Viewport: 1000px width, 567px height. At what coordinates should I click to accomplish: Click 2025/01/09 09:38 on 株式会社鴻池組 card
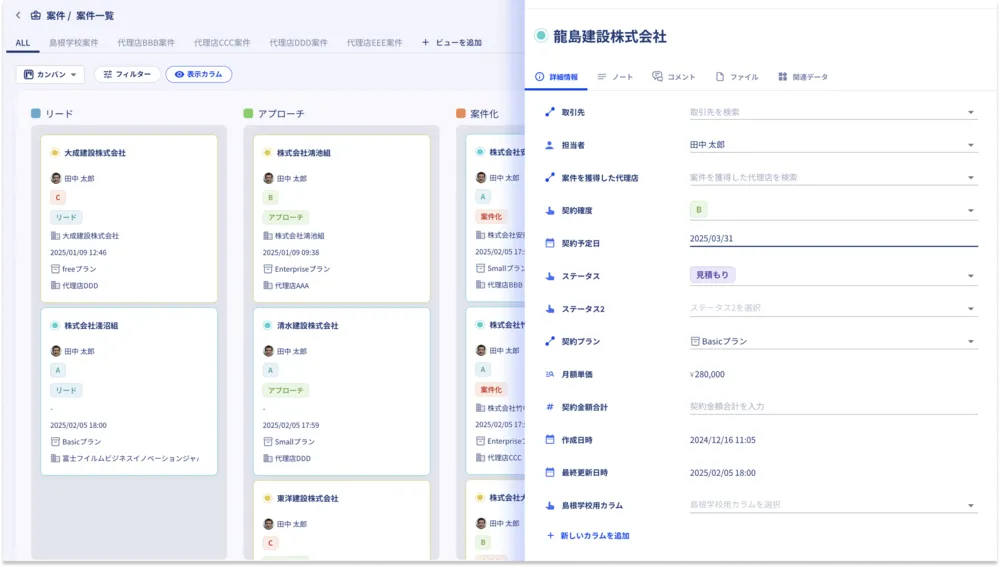(x=291, y=253)
